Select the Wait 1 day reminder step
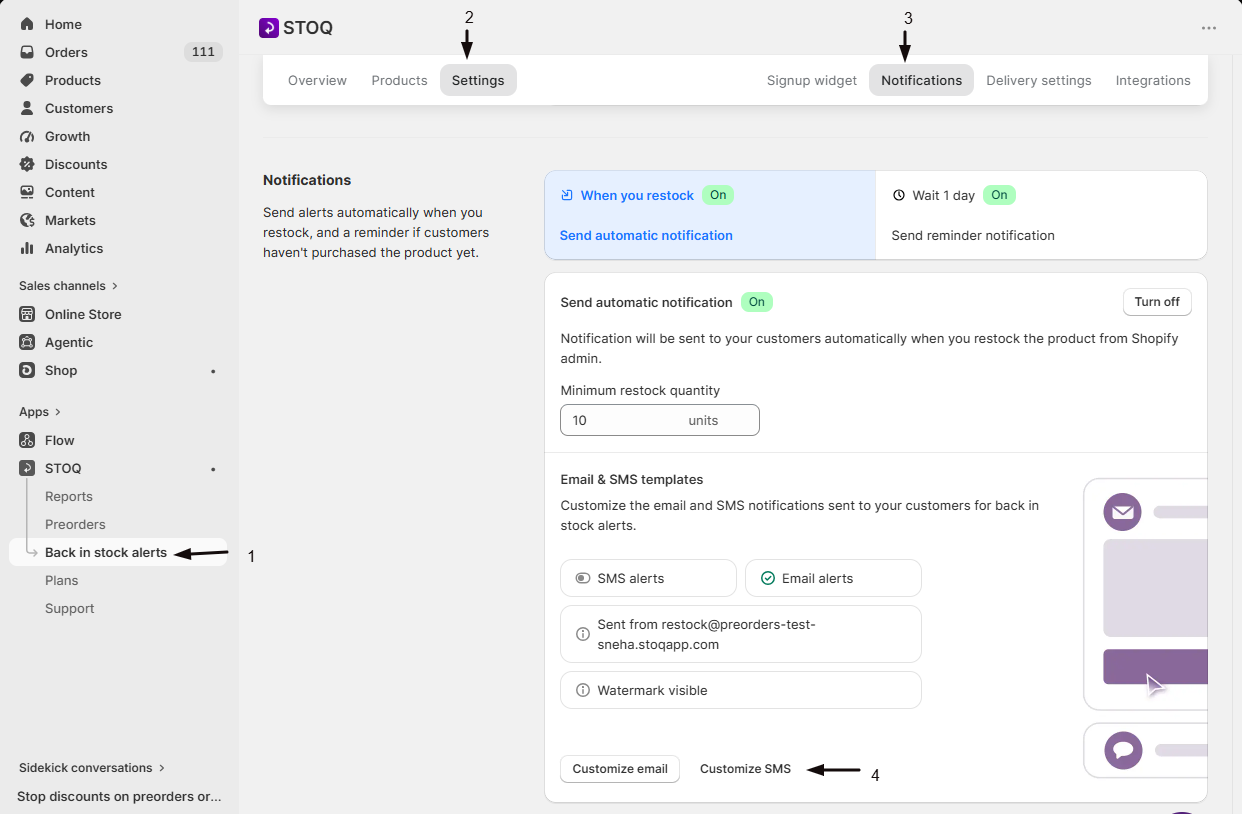The height and width of the screenshot is (814, 1242). coord(1041,215)
